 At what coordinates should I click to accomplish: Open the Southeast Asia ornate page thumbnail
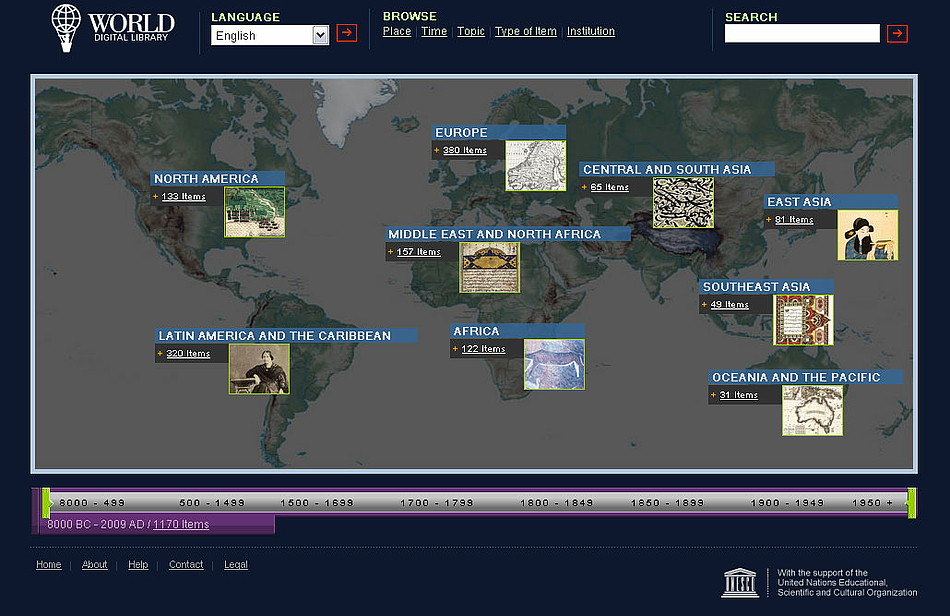point(803,320)
